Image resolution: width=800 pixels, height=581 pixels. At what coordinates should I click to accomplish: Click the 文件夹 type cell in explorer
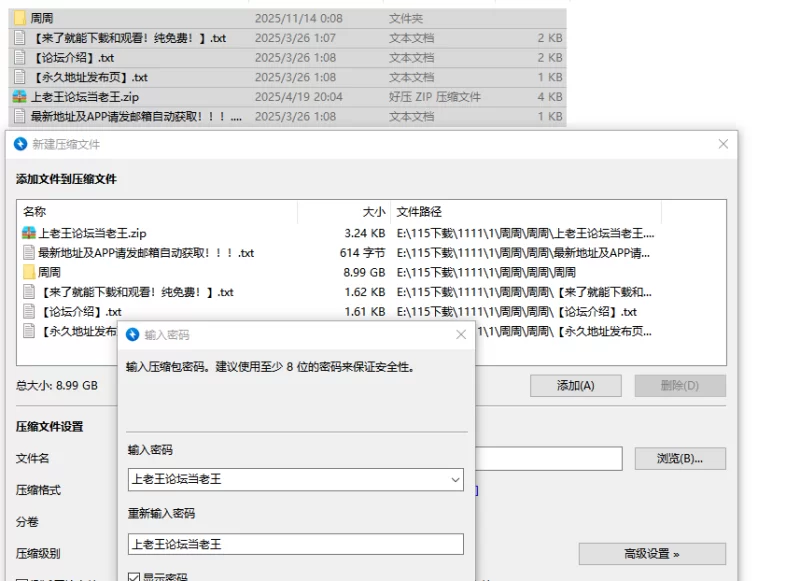pos(406,18)
